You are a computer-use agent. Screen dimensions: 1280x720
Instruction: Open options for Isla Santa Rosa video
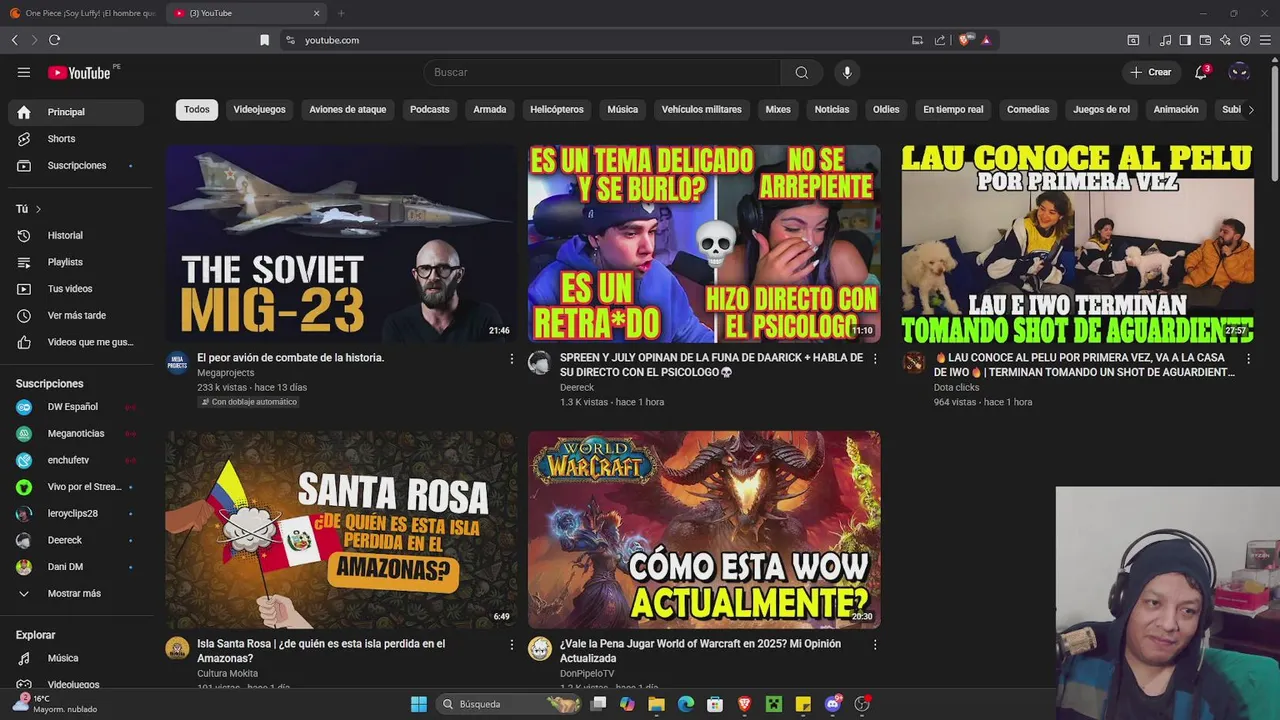point(512,645)
